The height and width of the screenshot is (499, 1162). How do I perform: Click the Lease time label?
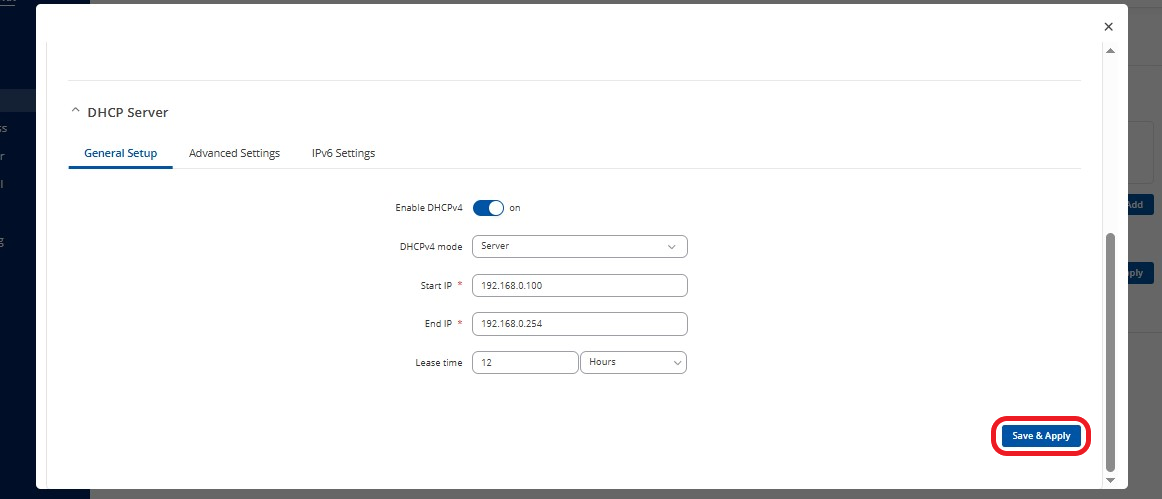(x=438, y=363)
